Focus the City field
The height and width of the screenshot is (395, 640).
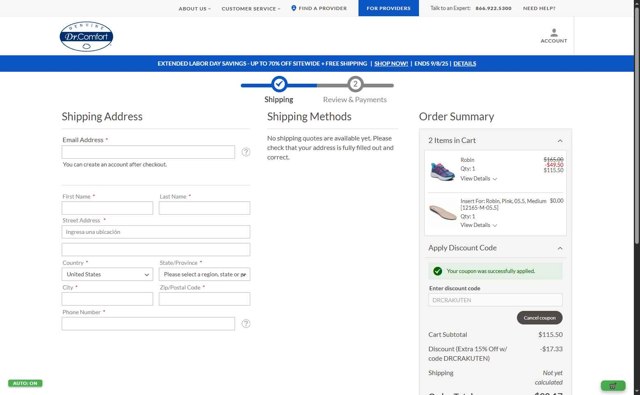click(x=107, y=299)
